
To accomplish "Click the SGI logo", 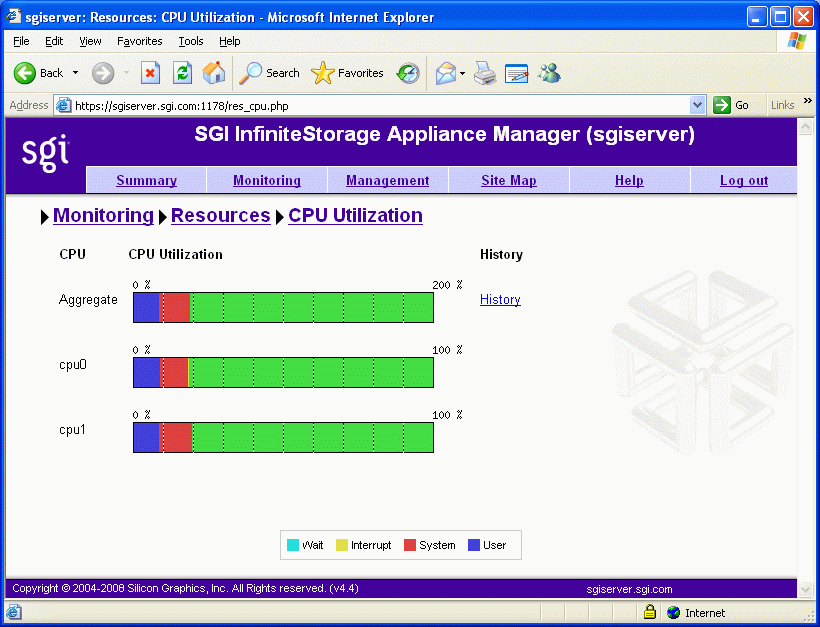I will (x=45, y=152).
